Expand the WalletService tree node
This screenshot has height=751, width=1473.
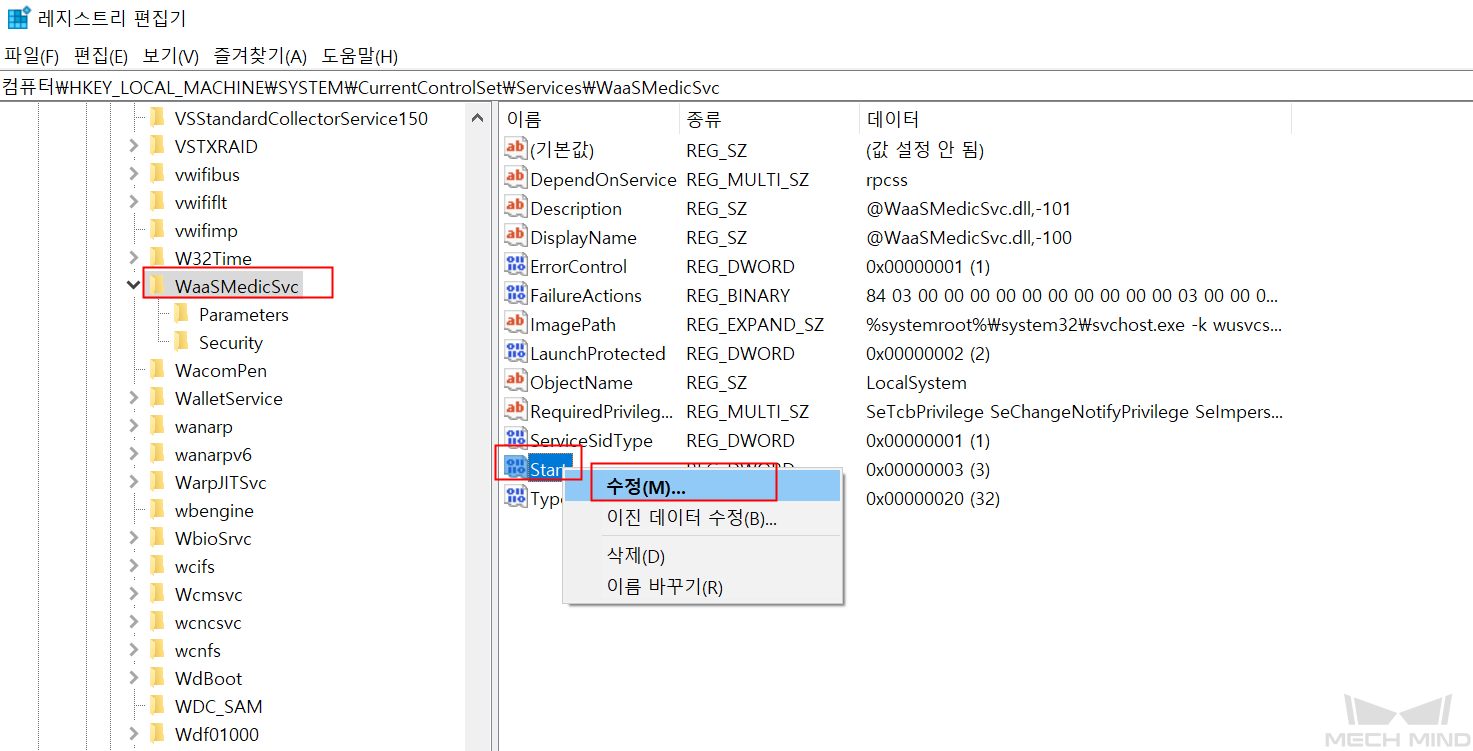point(133,398)
